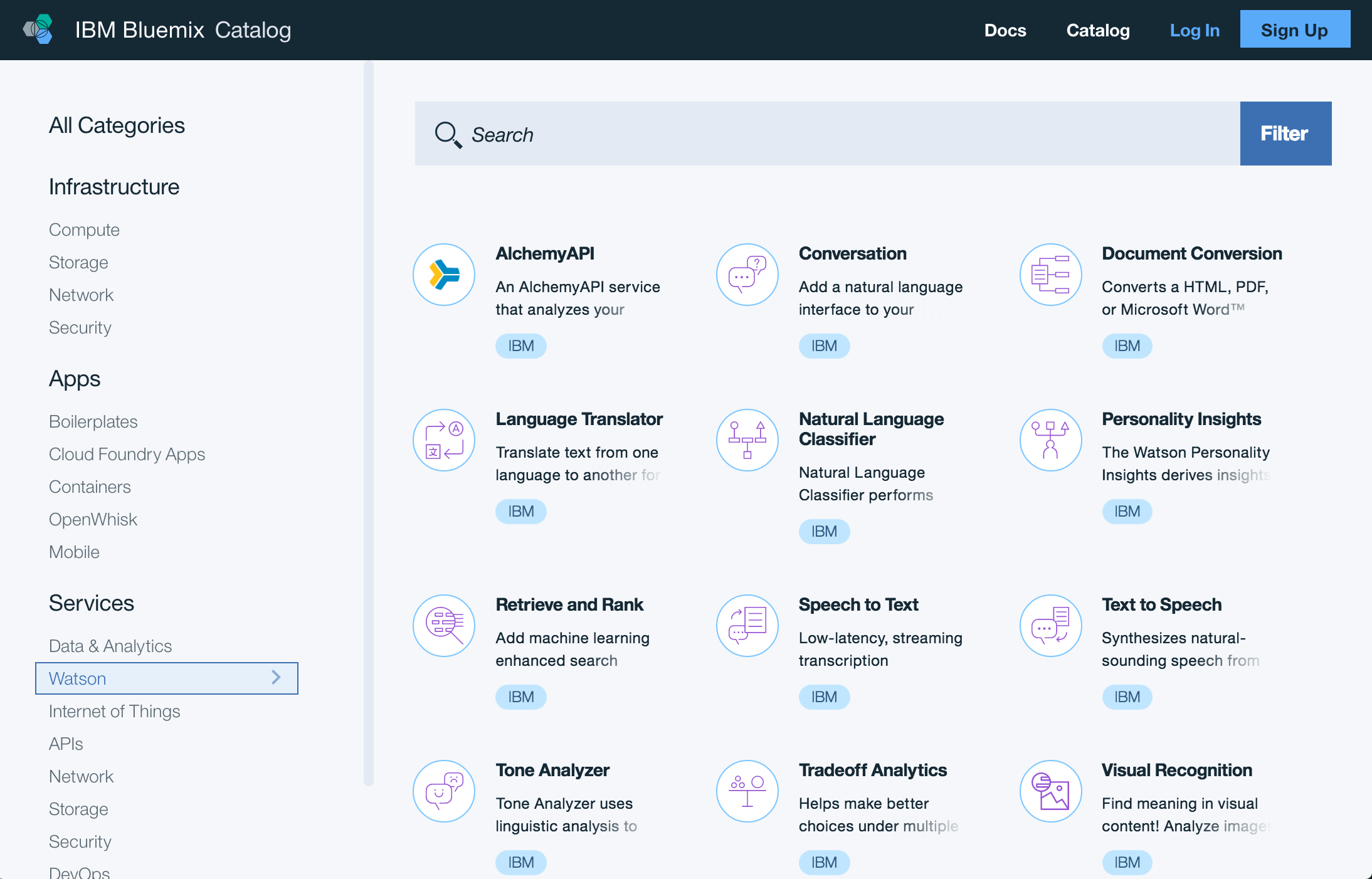Viewport: 1372px width, 879px height.
Task: Open the Conversation service icon
Action: (747, 275)
